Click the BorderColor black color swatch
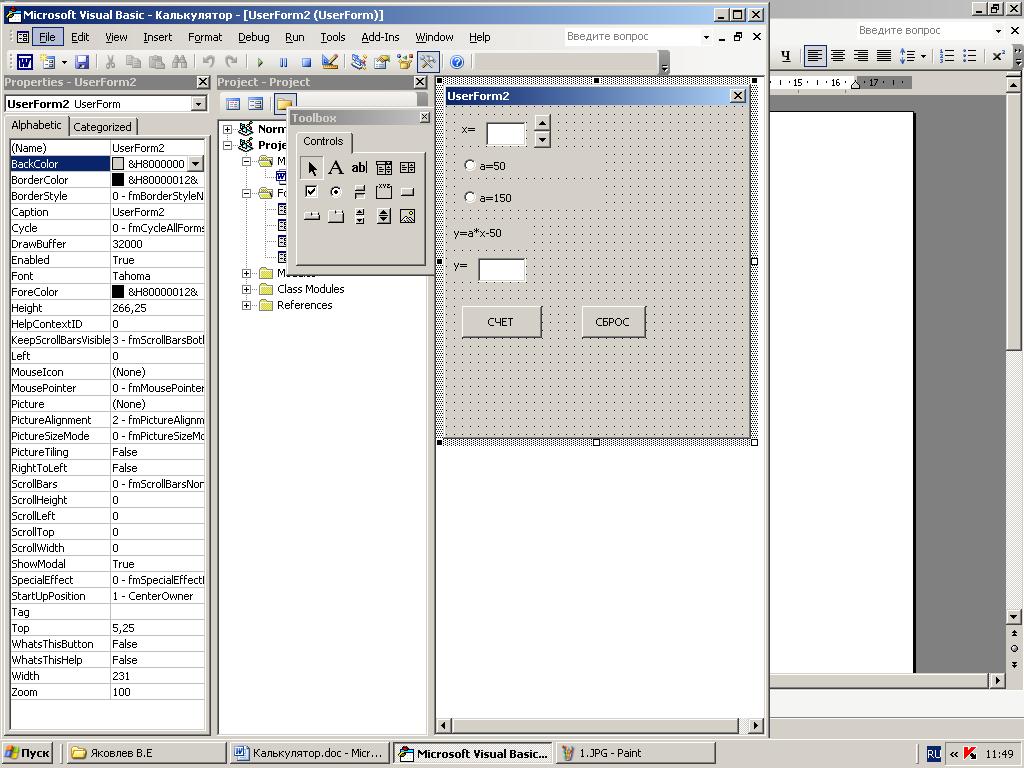The image size is (1024, 768). click(118, 180)
